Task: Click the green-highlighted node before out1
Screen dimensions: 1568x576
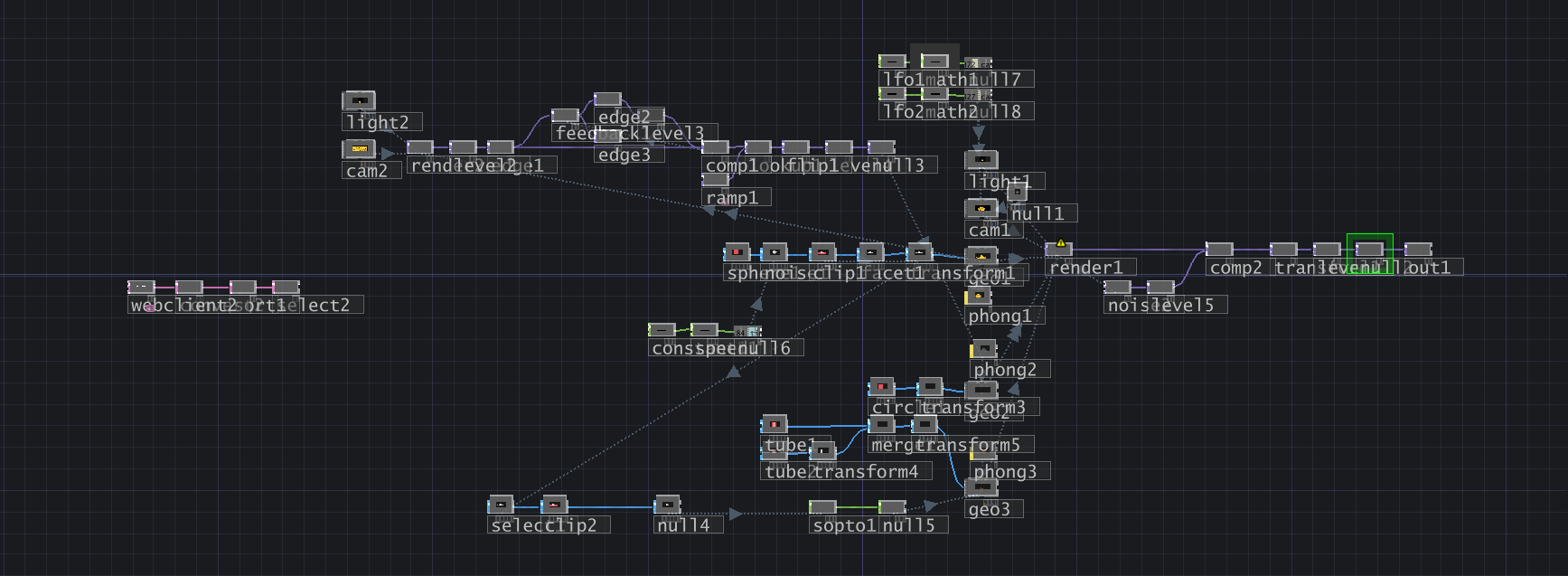Action: [1369, 250]
